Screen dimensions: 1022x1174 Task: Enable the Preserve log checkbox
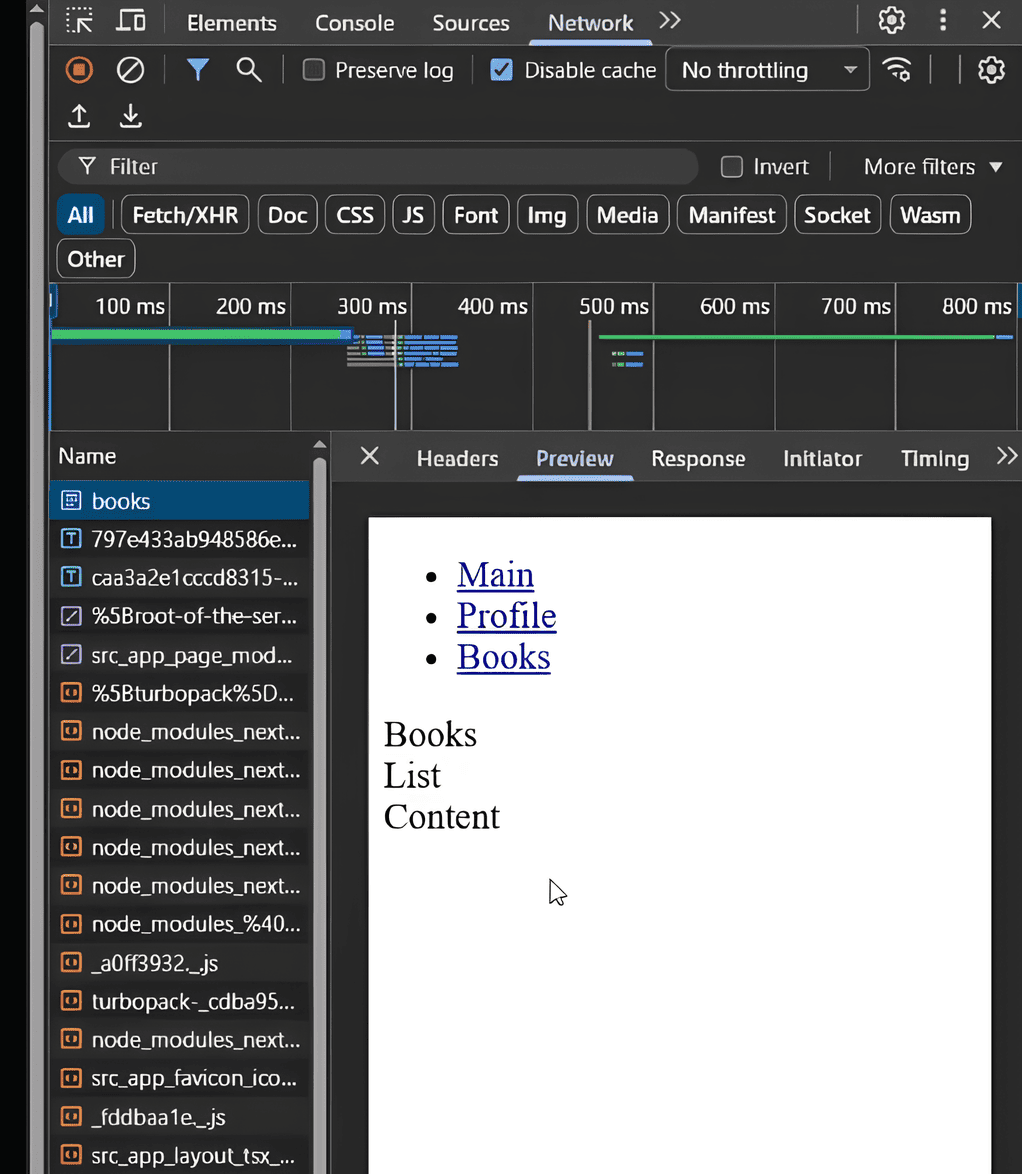(x=314, y=70)
